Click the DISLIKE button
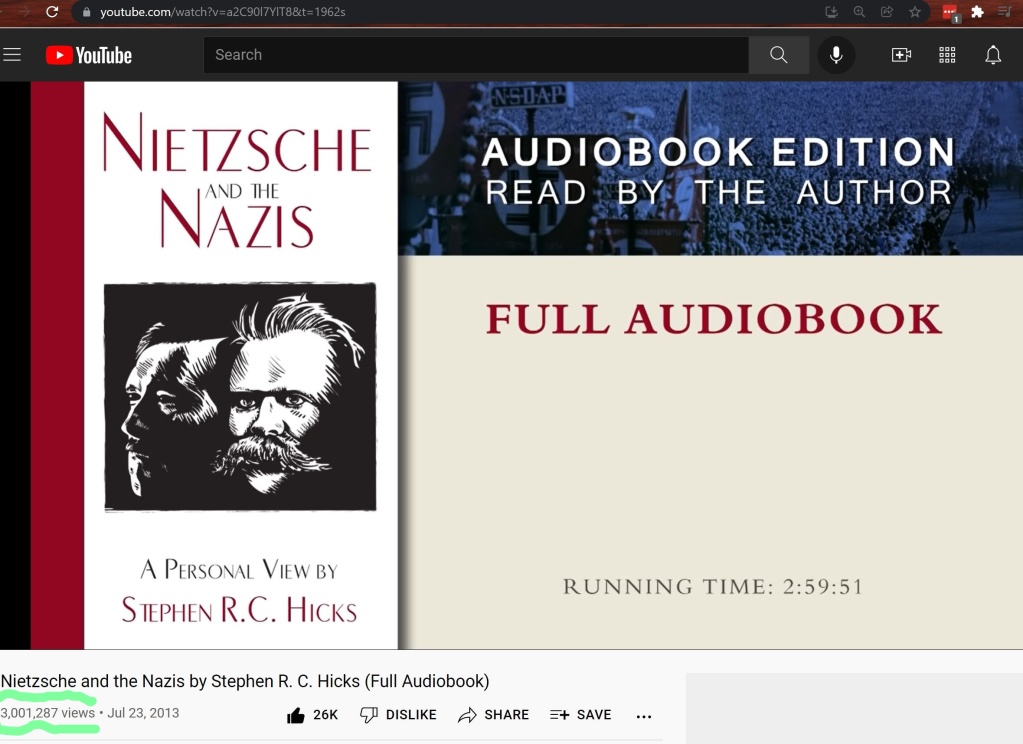Viewport: 1023px width, 744px height. point(398,715)
